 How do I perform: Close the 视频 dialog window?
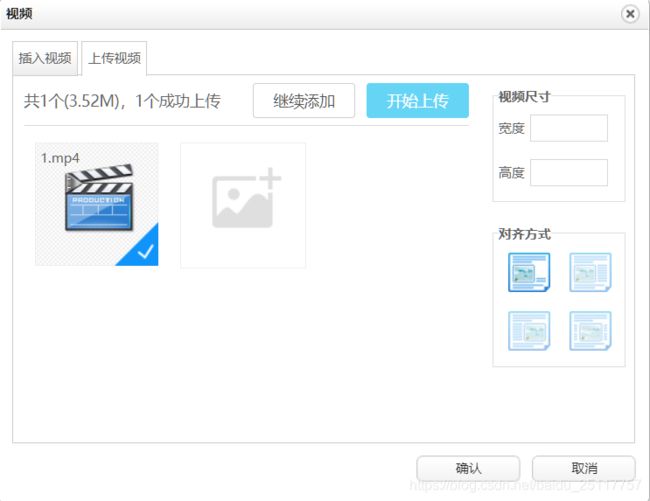click(630, 14)
